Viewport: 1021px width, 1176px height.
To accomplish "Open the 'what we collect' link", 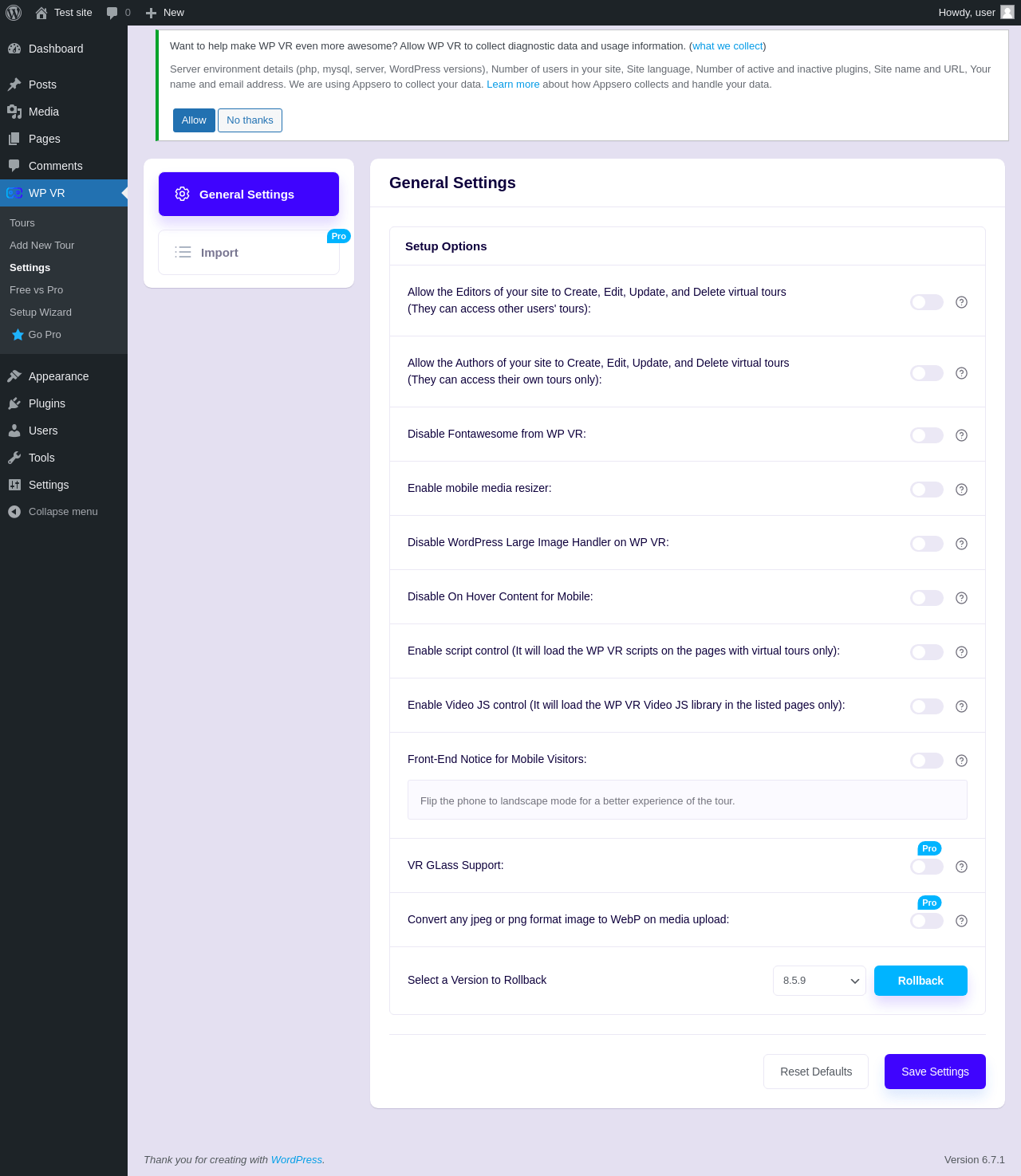I will (727, 46).
